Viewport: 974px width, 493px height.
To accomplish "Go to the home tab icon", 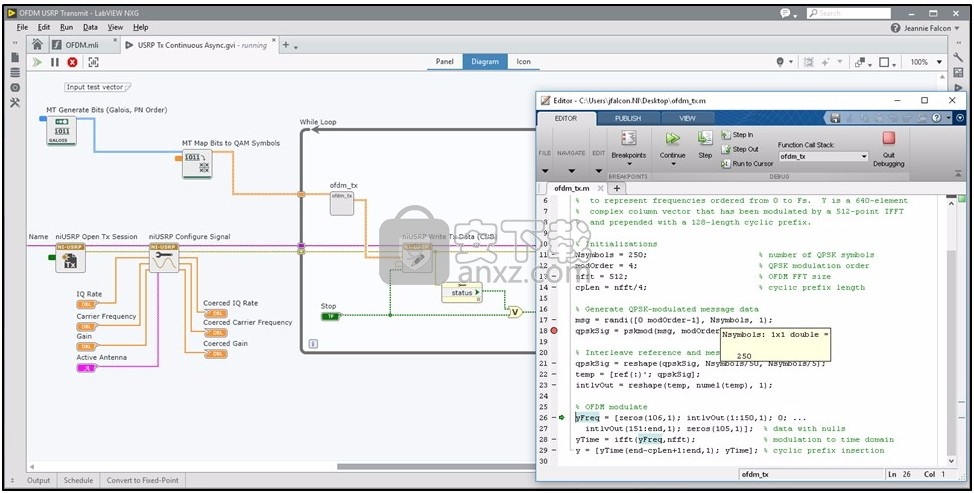I will click(37, 44).
